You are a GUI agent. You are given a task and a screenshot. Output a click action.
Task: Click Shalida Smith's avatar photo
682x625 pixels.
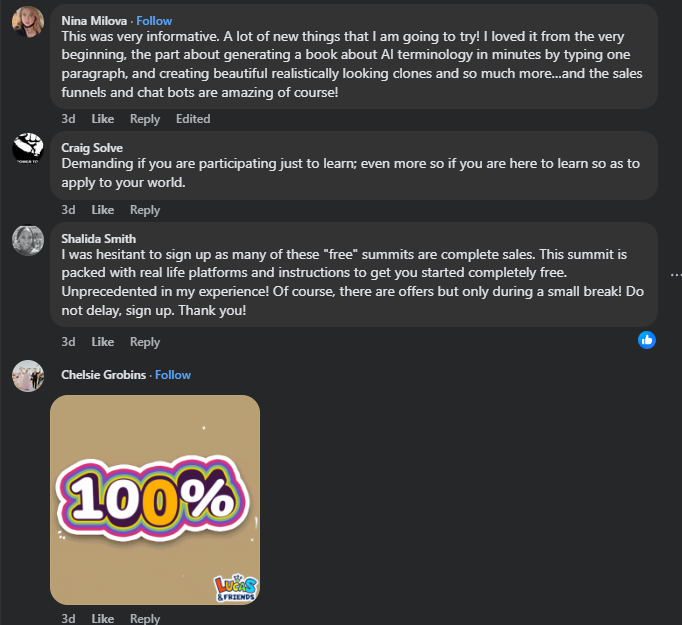point(27,240)
